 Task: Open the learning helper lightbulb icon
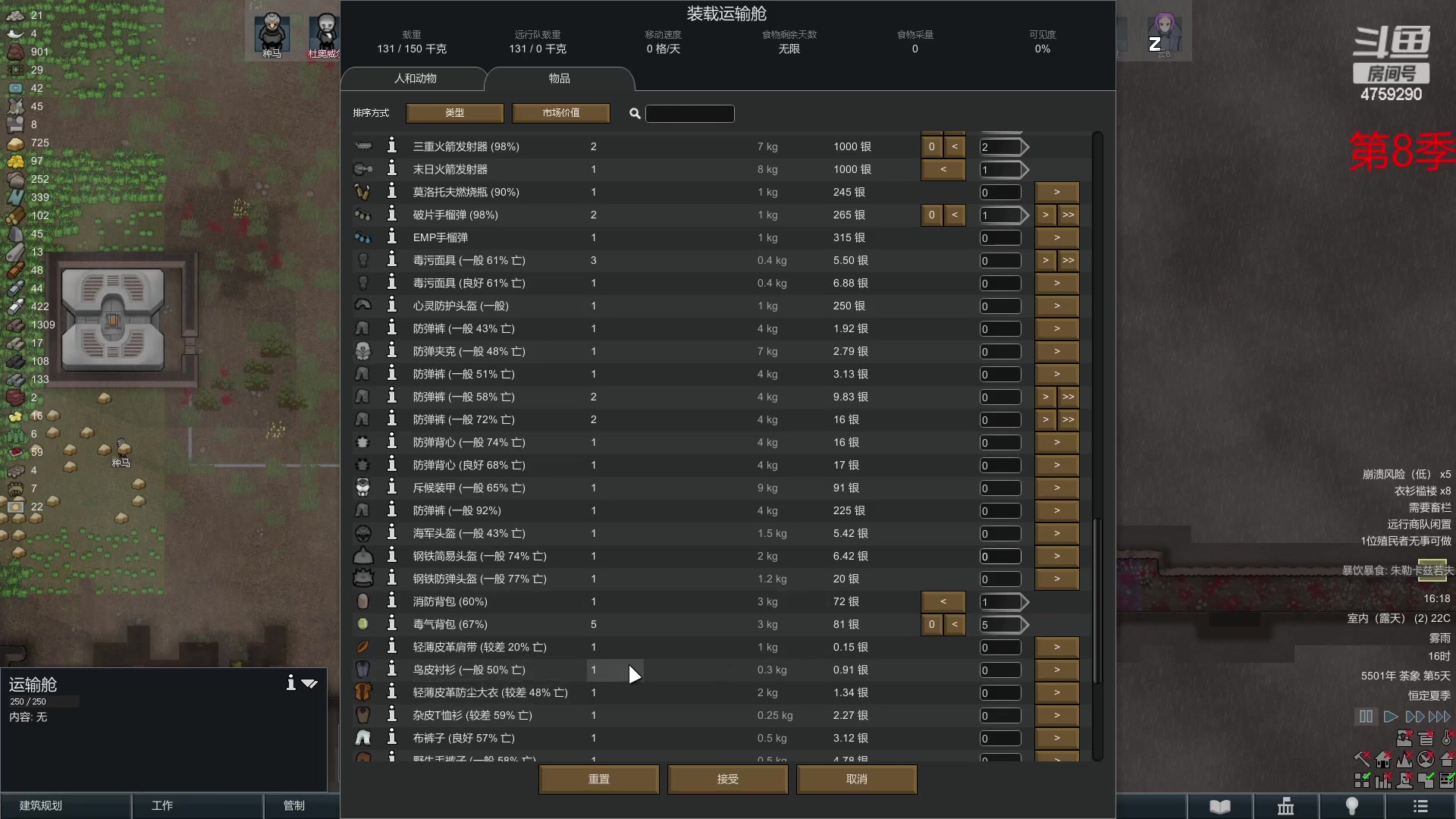pos(1353,806)
